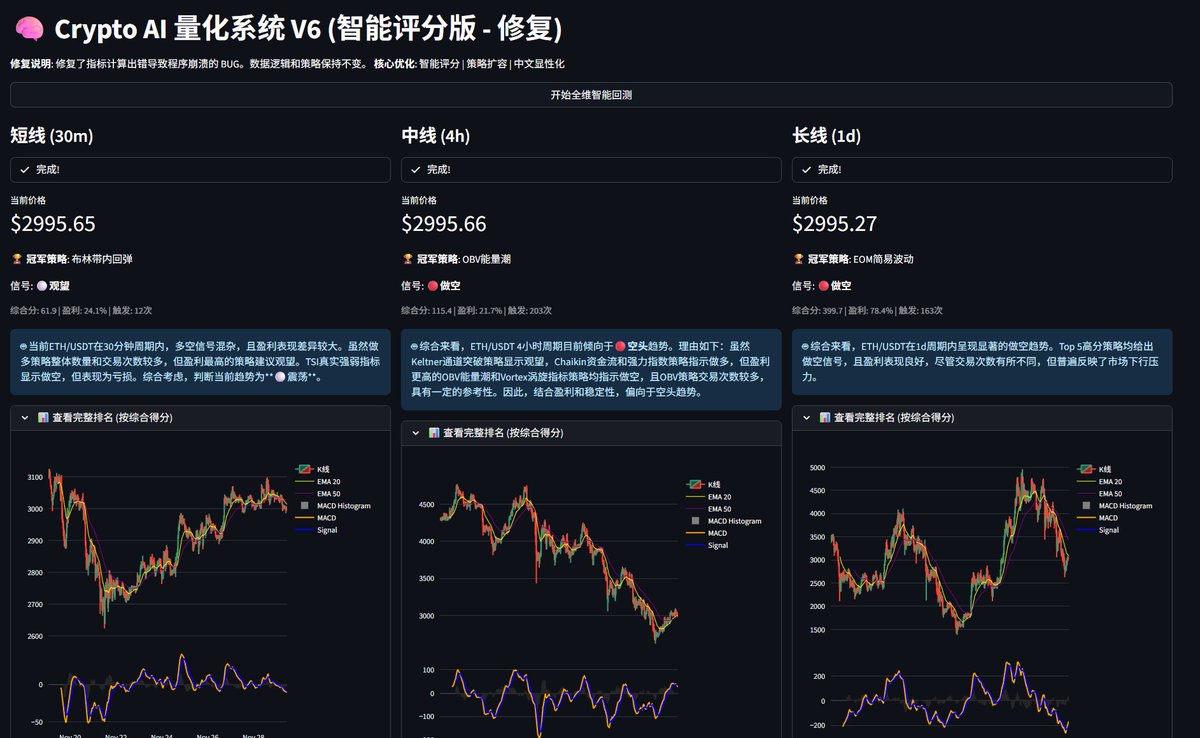
Task: Click the 短线 (30m) column heading
Action: (x=51, y=136)
